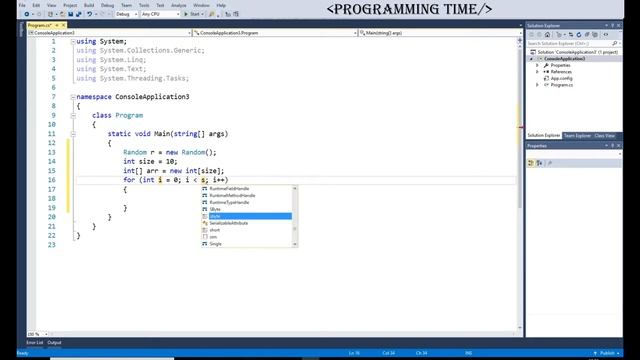640x360 pixels.
Task: Expand the References node in Solution Explorer
Action: coord(537,72)
